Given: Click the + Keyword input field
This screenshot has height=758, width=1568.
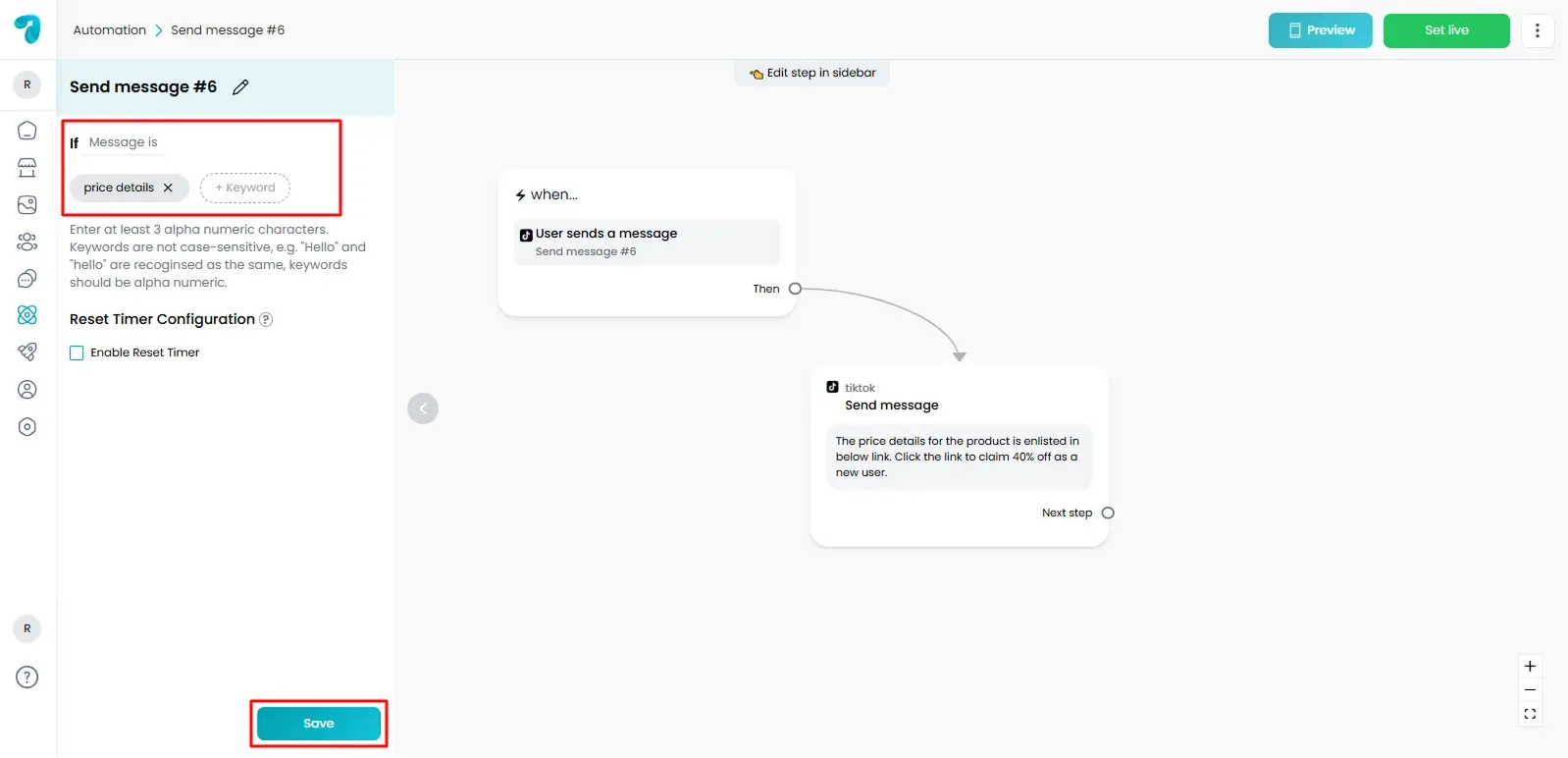Looking at the screenshot, I should [x=245, y=188].
